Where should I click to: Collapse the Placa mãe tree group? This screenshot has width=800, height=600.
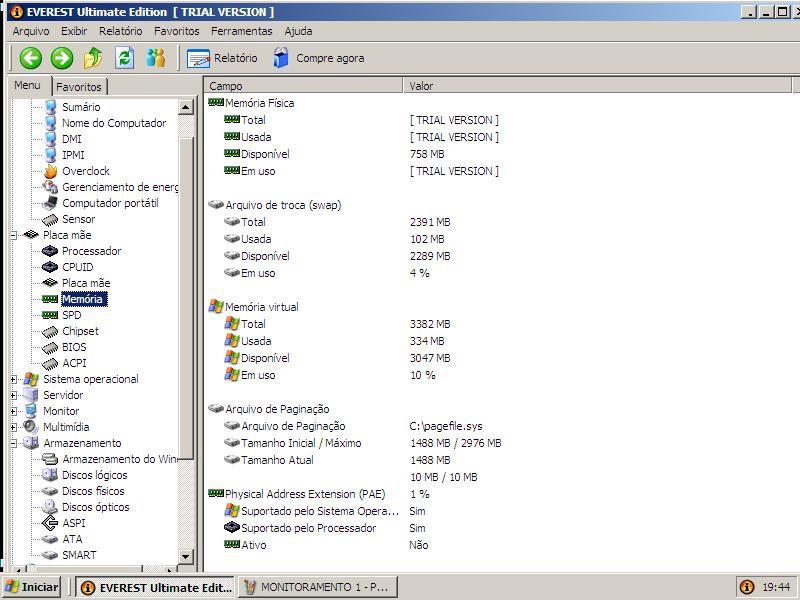pyautogui.click(x=14, y=235)
